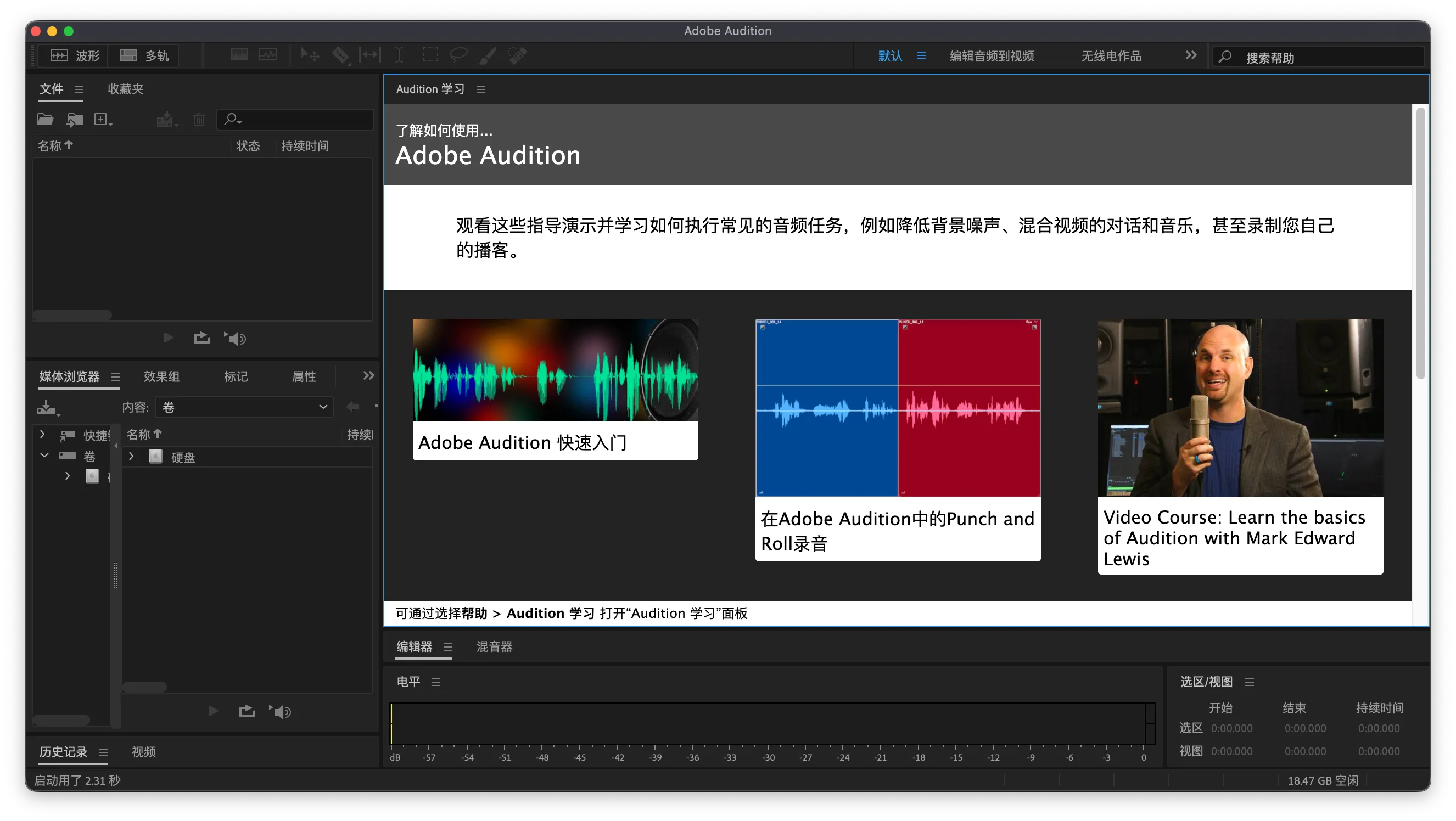Click the Learn panel vertical scrollbar
1456x821 pixels.
[x=1420, y=243]
